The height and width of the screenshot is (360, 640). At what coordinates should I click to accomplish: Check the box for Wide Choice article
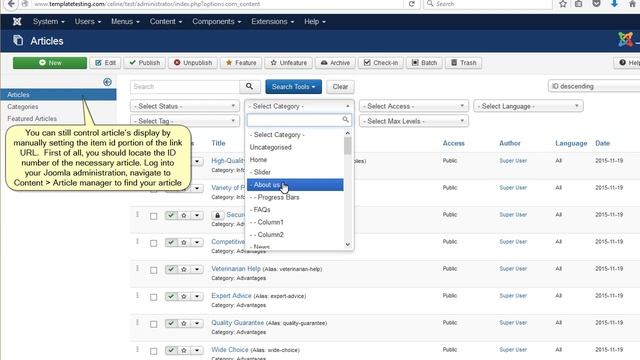(153, 351)
